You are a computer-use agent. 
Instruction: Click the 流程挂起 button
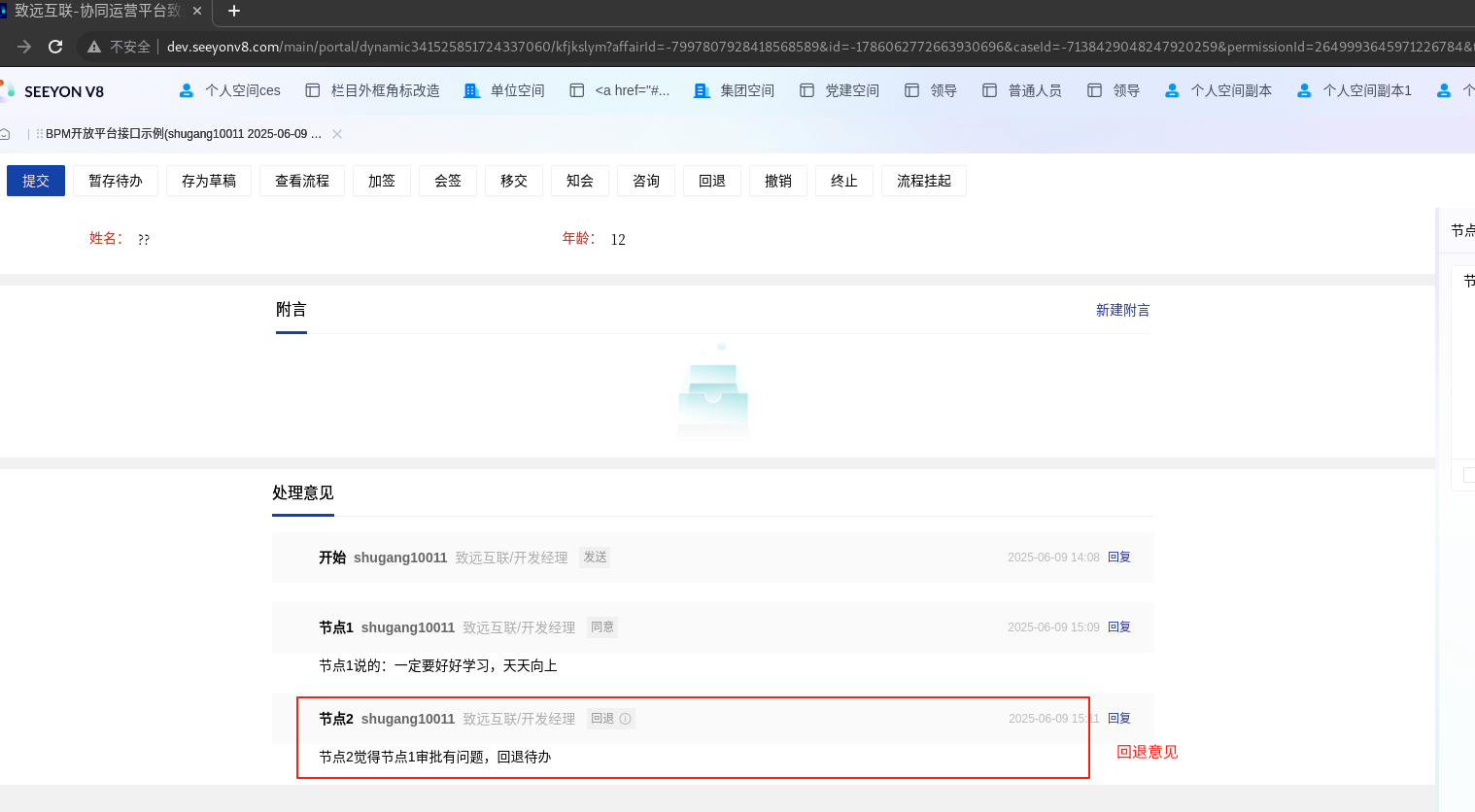(923, 181)
